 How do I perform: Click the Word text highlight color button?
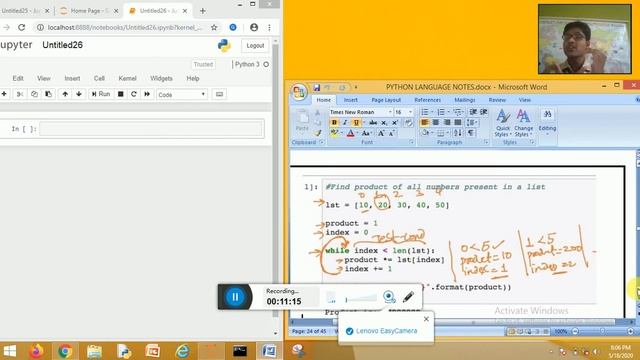tap(334, 133)
